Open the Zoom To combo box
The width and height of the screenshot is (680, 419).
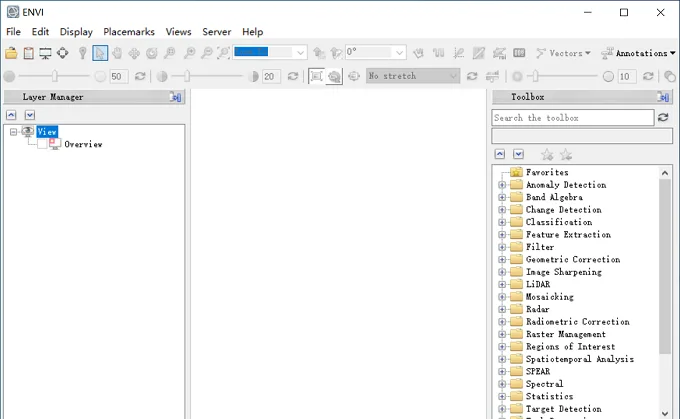tap(270, 53)
